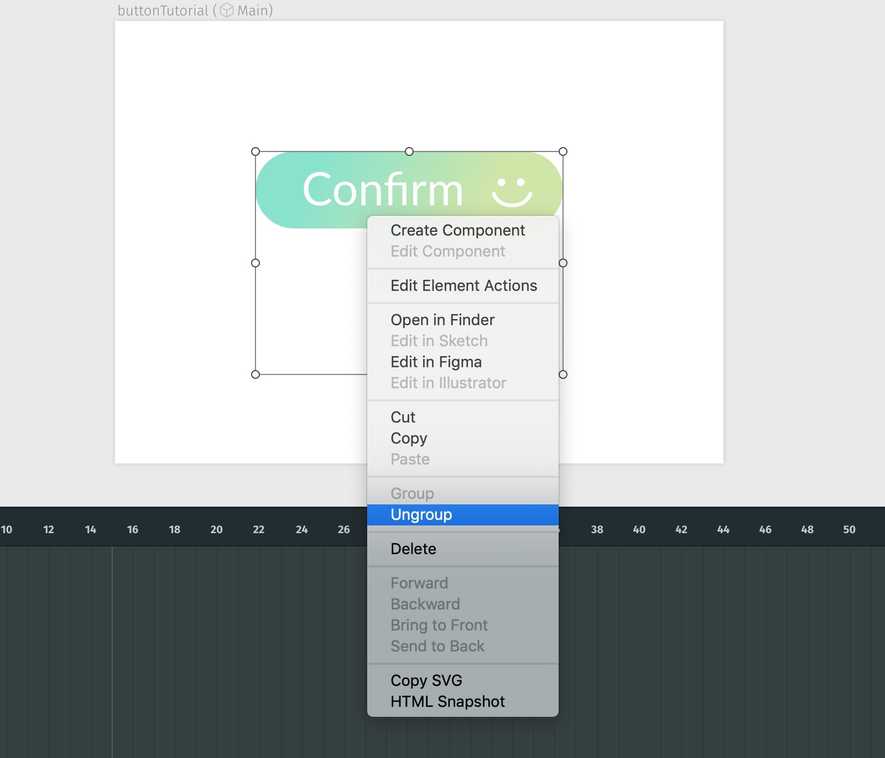Open "Edit Element Actions"

(x=462, y=285)
